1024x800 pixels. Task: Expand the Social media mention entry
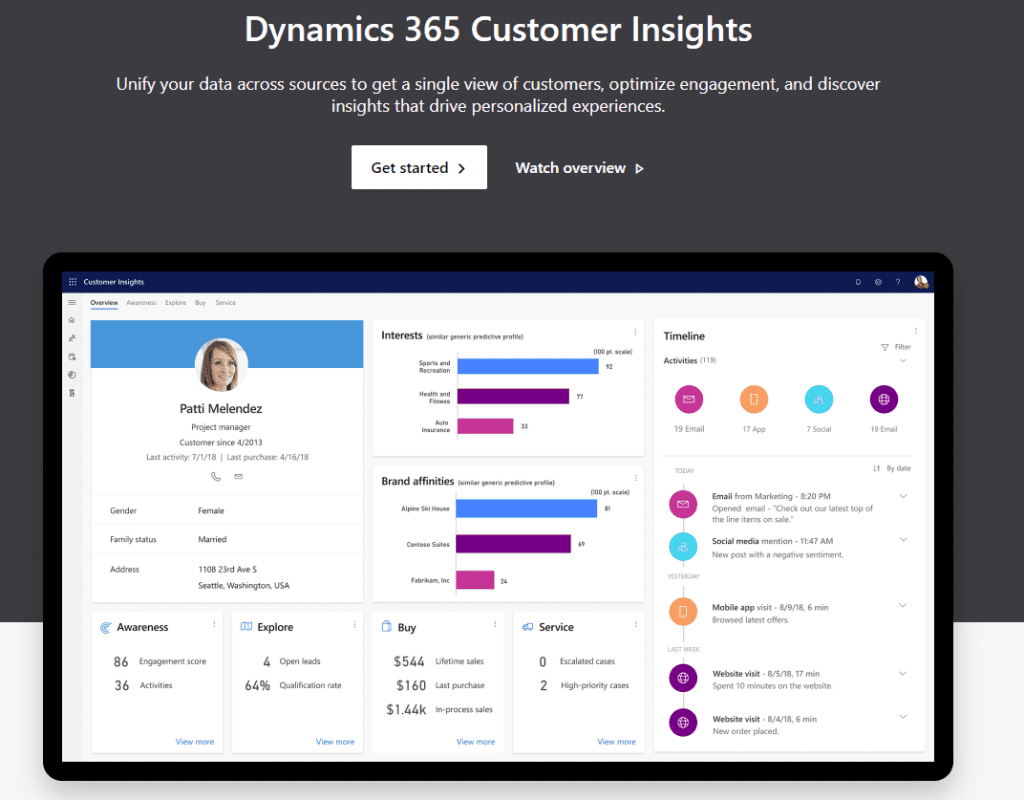903,540
